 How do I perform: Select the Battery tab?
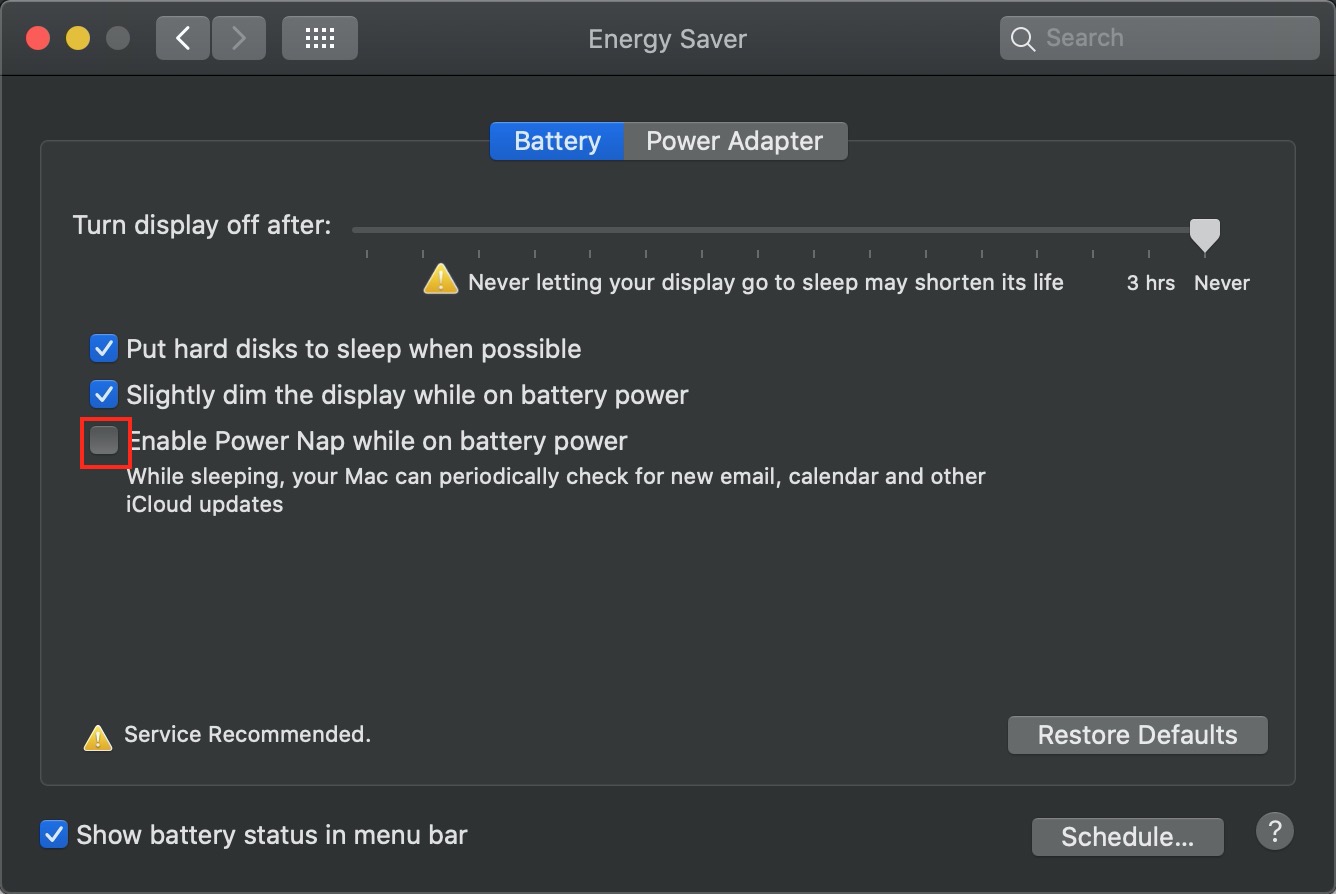pos(557,141)
